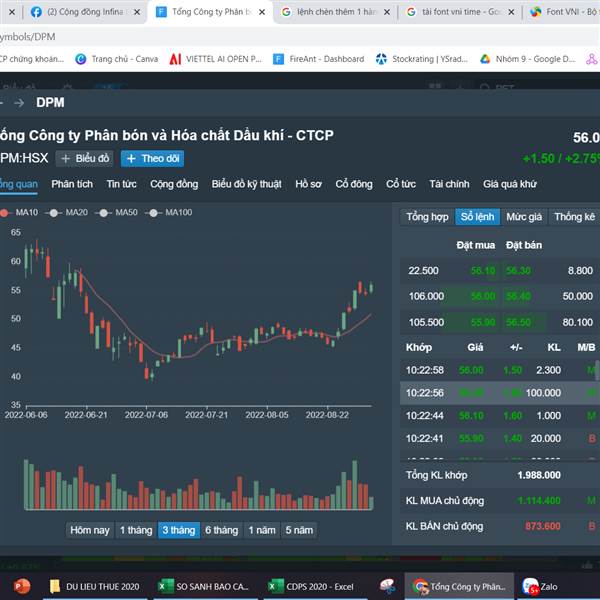The image size is (600, 600).
Task: Select the Tổng hợp panel tab
Action: coord(427,217)
